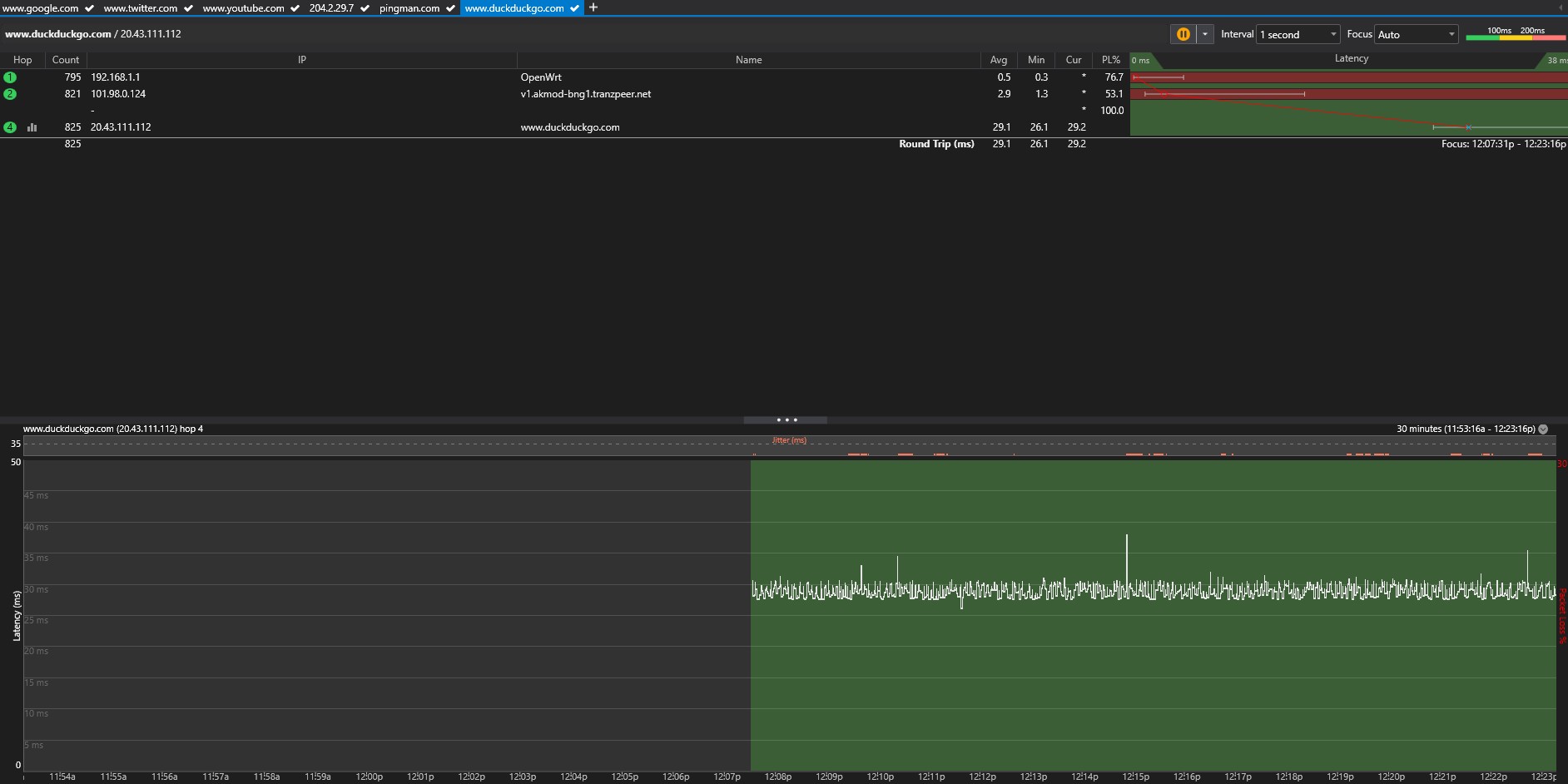Open the timeline graph period menu circle icon
The height and width of the screenshot is (784, 1568).
tap(1543, 429)
